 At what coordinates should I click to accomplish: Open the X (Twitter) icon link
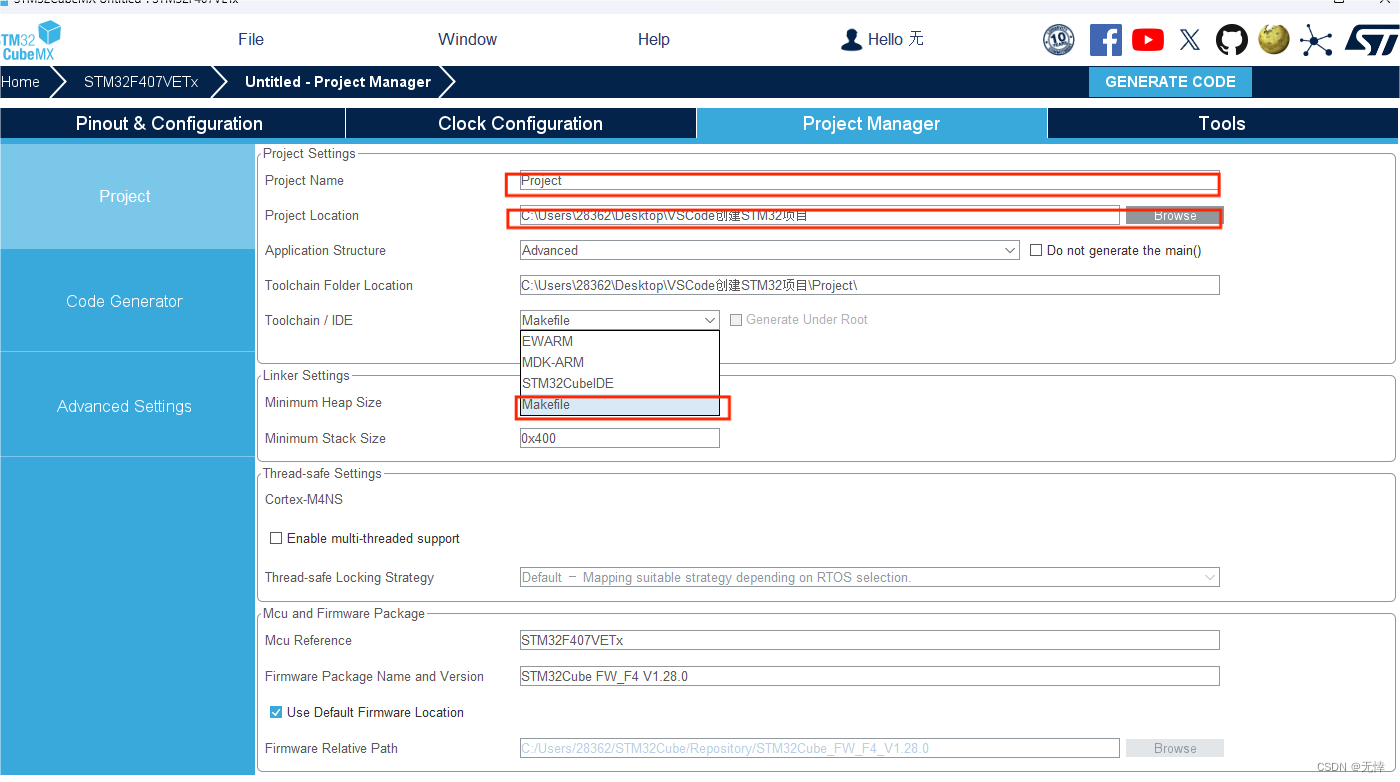[x=1189, y=40]
